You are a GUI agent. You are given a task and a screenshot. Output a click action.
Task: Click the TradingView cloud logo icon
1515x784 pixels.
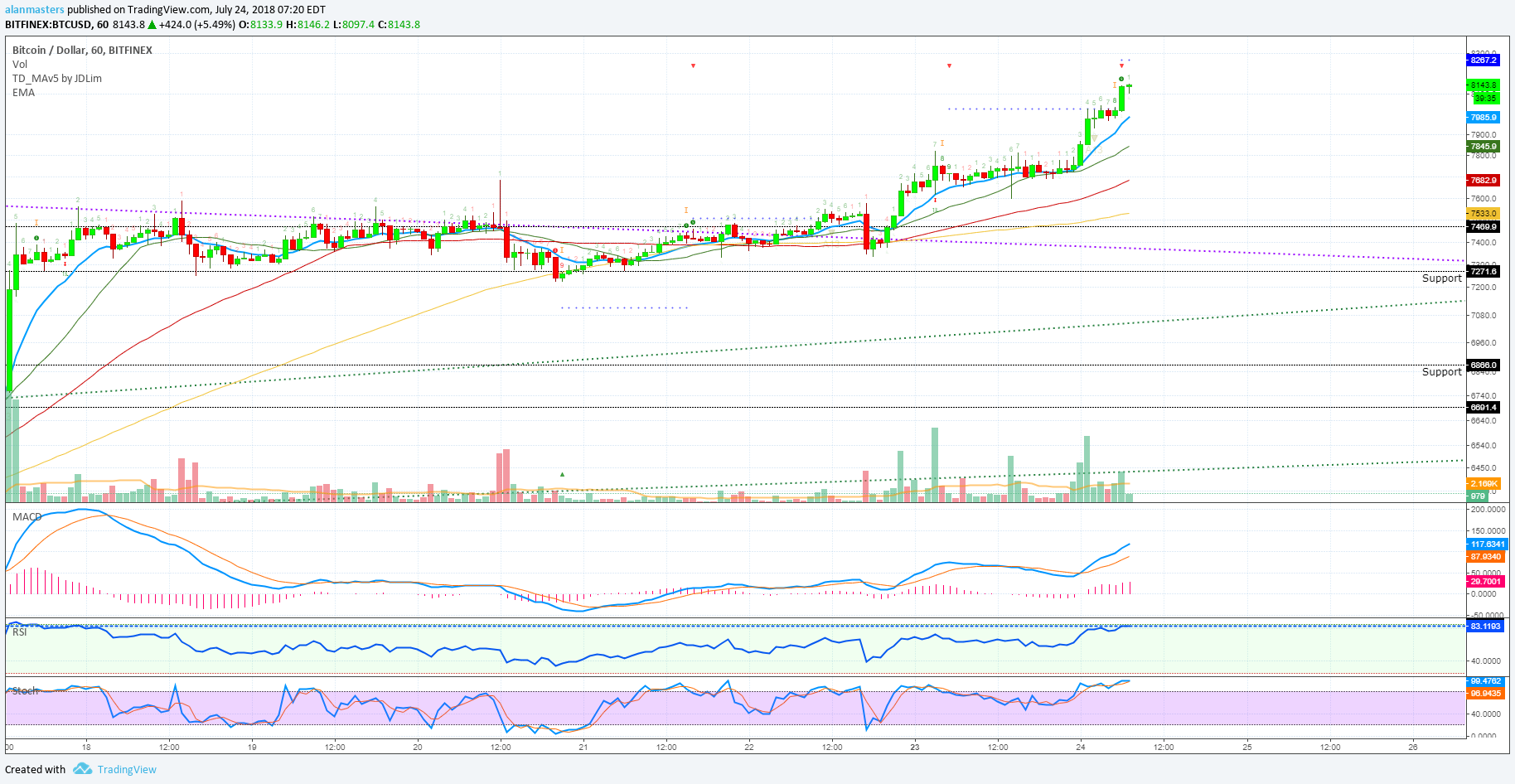pyautogui.click(x=82, y=769)
